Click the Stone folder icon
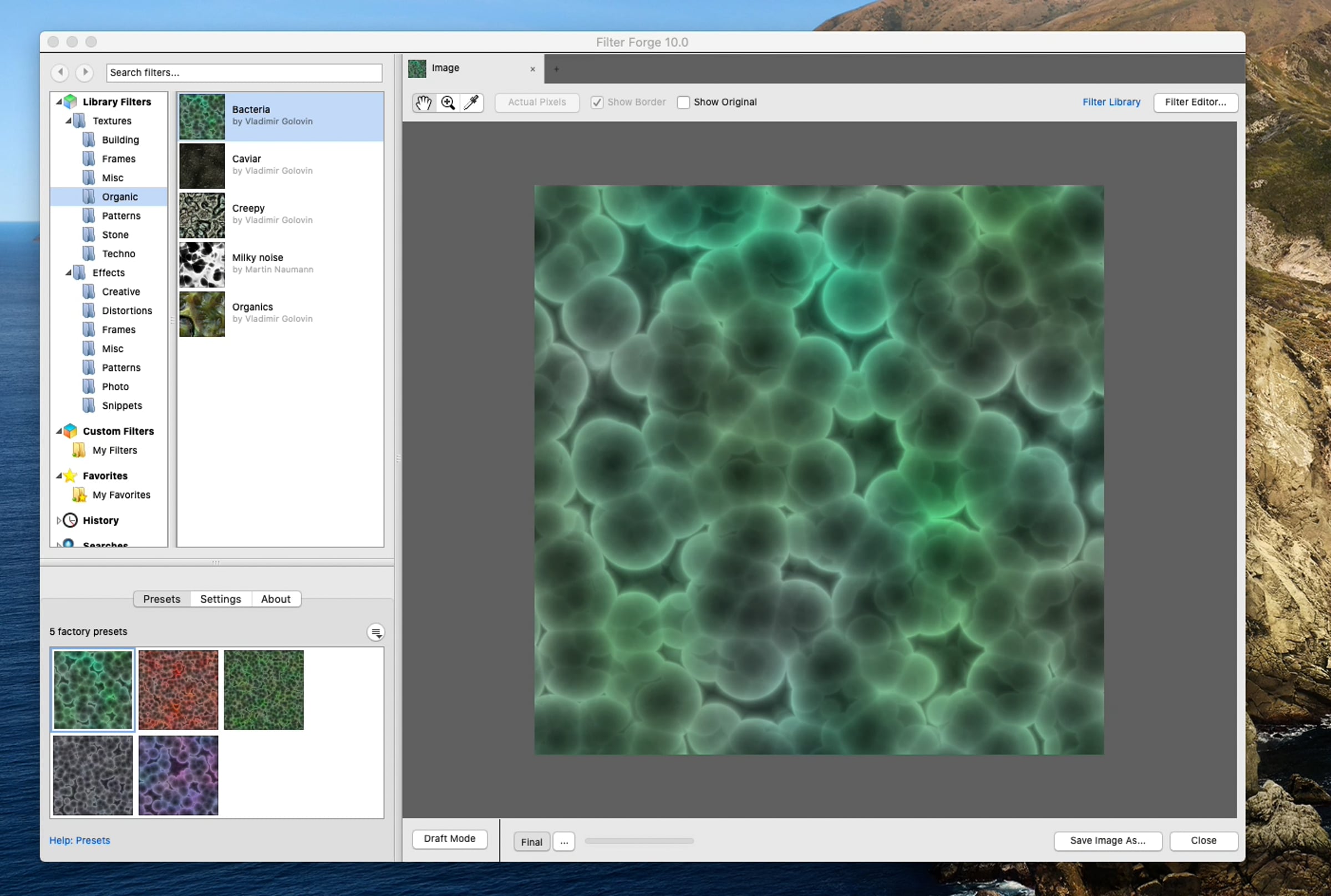1331x896 pixels. pyautogui.click(x=89, y=235)
